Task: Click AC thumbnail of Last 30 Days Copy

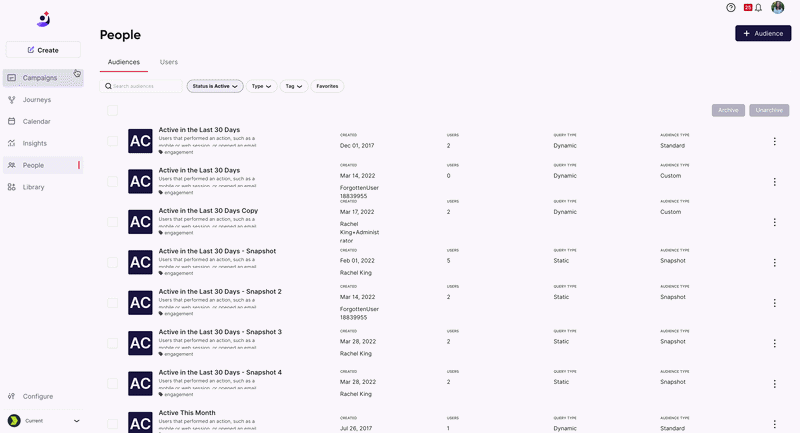Action: tap(140, 222)
